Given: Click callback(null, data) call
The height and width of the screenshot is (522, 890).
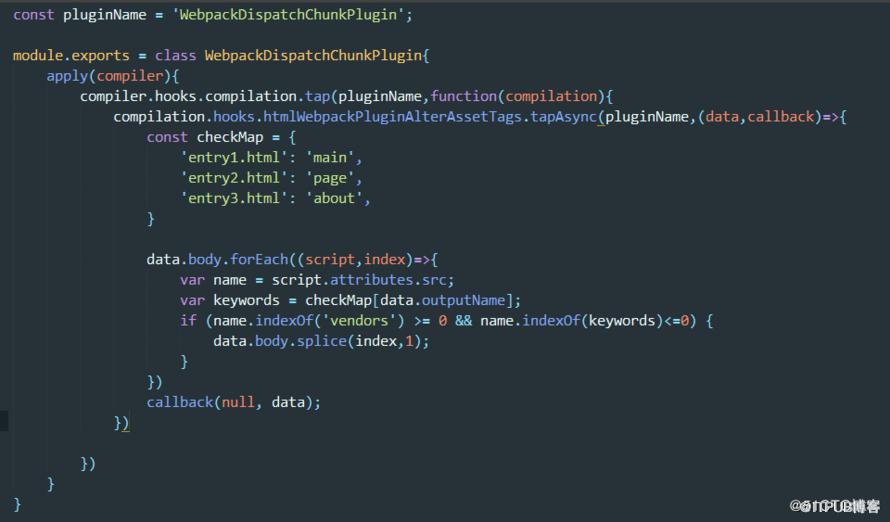Looking at the screenshot, I should click(234, 403).
